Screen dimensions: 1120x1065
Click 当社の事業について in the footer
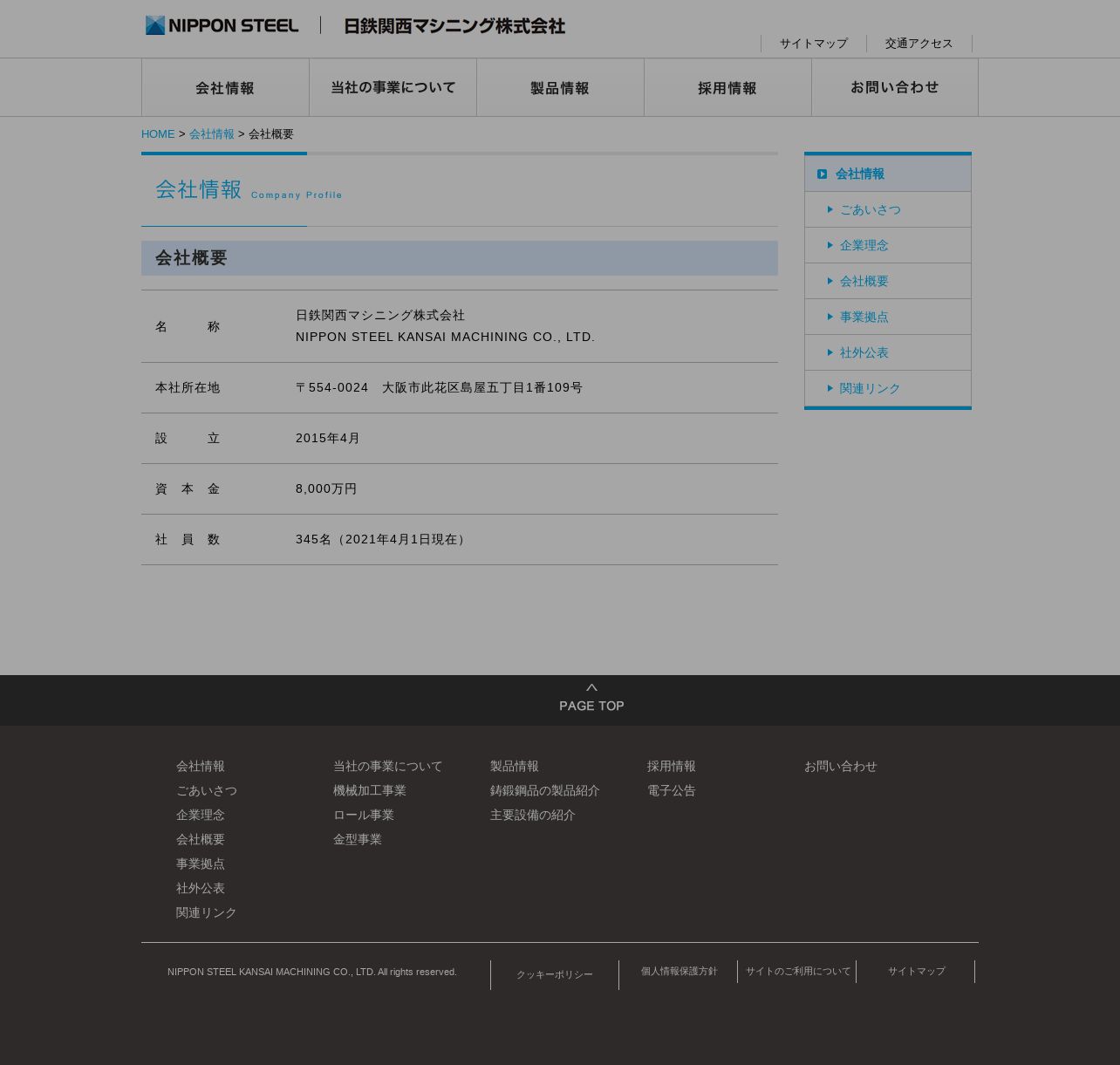388,766
